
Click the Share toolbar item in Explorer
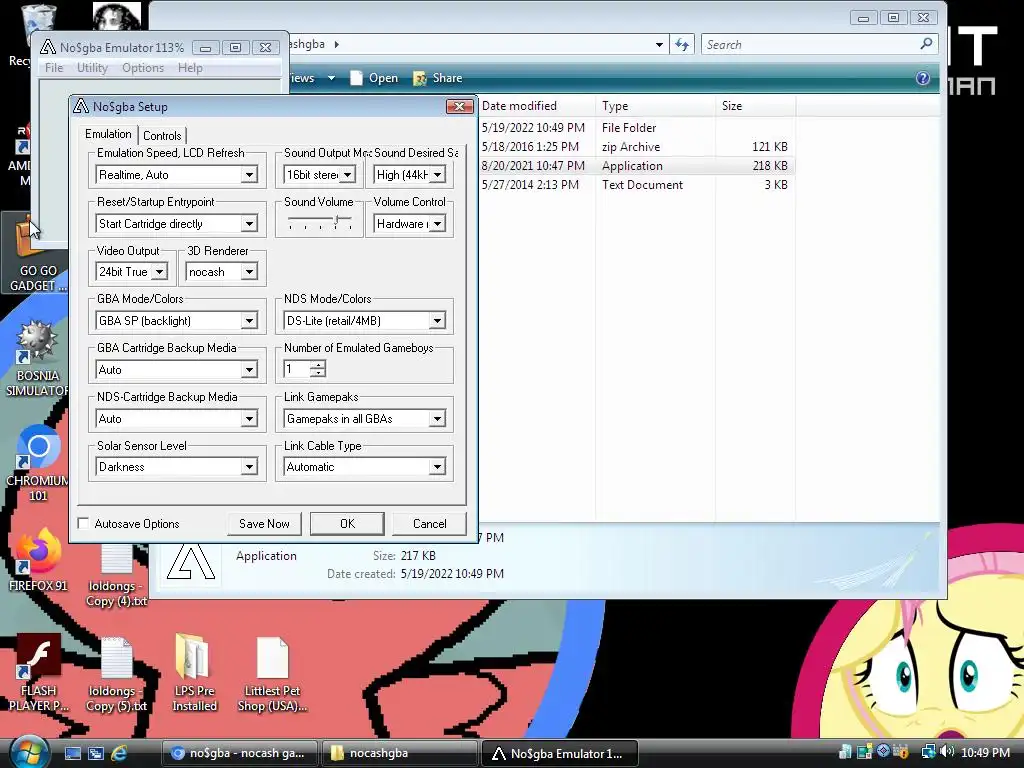438,78
